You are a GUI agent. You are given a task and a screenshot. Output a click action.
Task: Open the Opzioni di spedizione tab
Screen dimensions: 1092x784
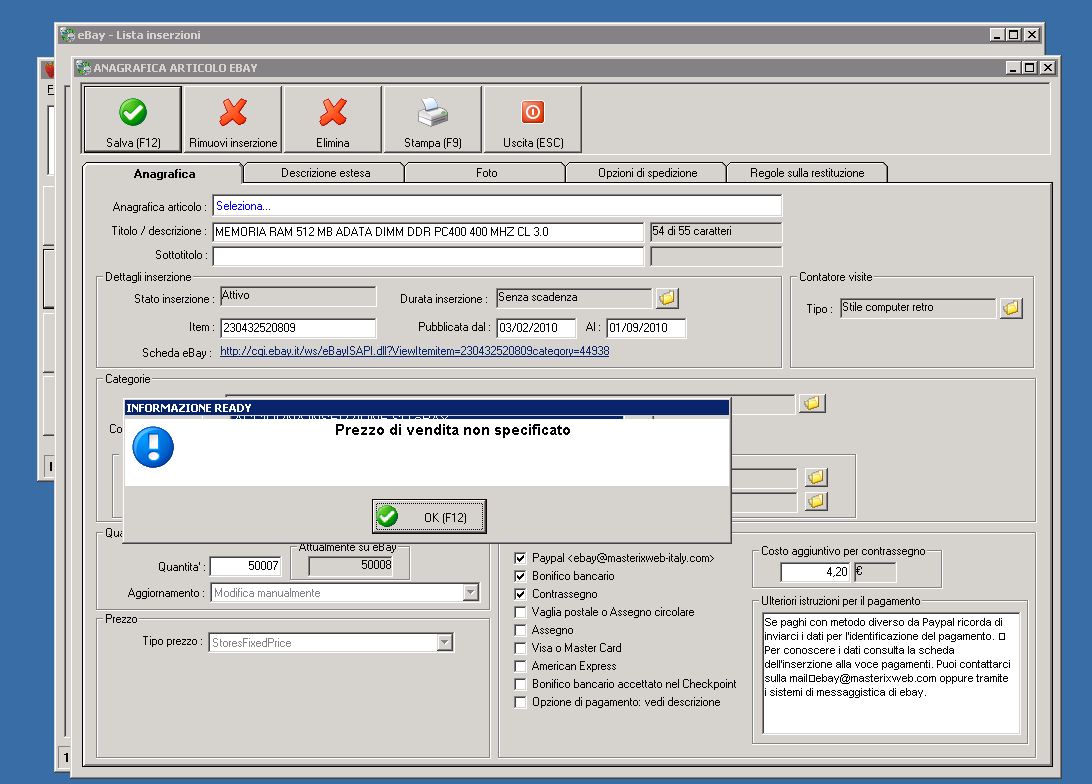[647, 173]
